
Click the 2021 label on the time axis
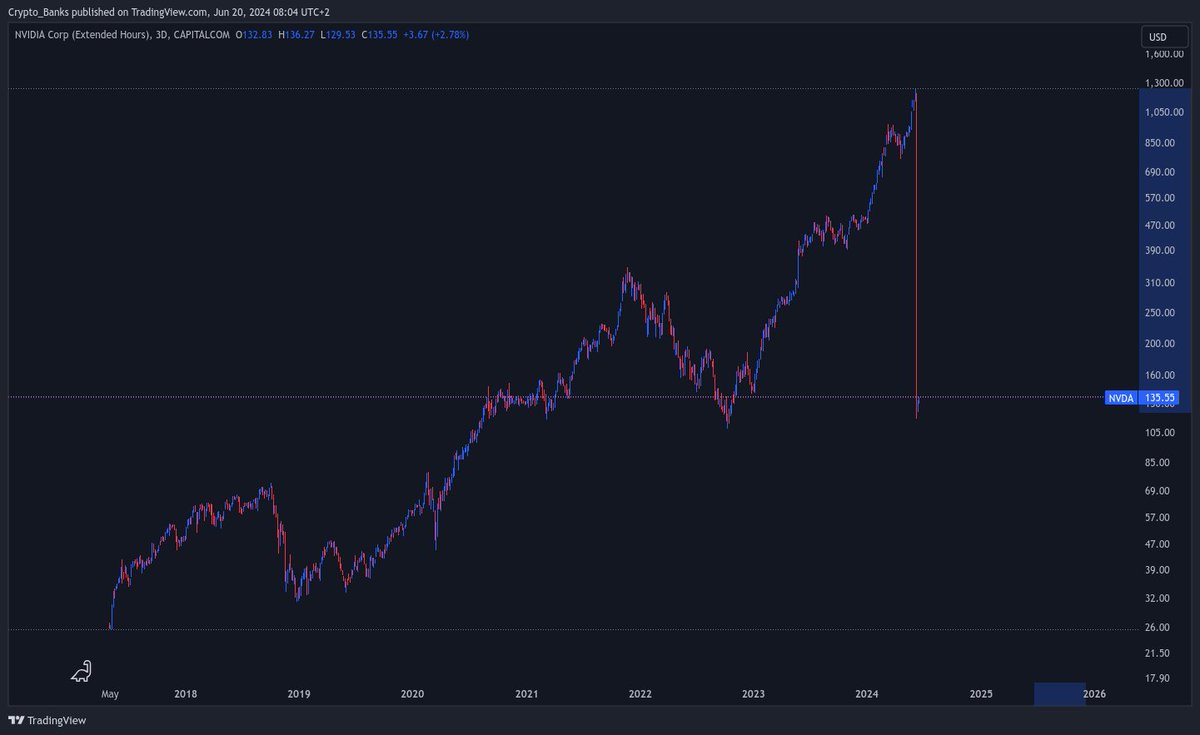click(x=526, y=694)
